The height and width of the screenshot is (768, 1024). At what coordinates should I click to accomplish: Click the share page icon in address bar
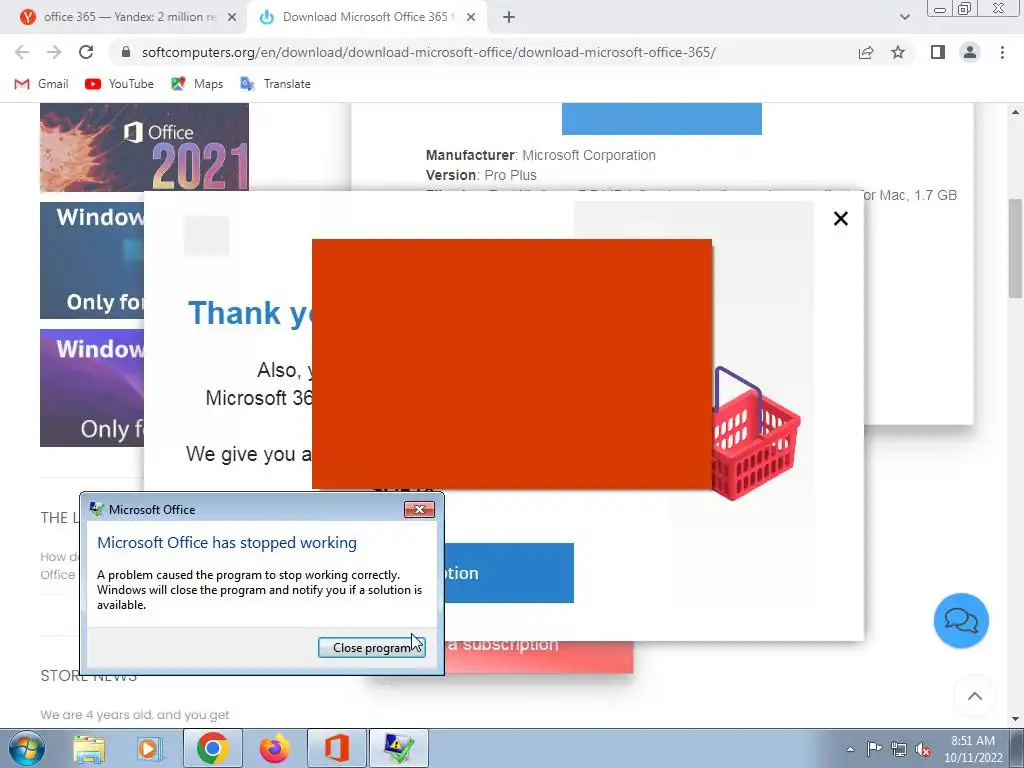[866, 52]
